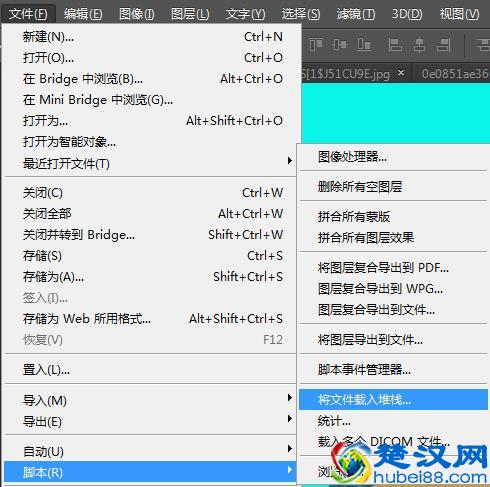Click the align left edges icon

395,45
